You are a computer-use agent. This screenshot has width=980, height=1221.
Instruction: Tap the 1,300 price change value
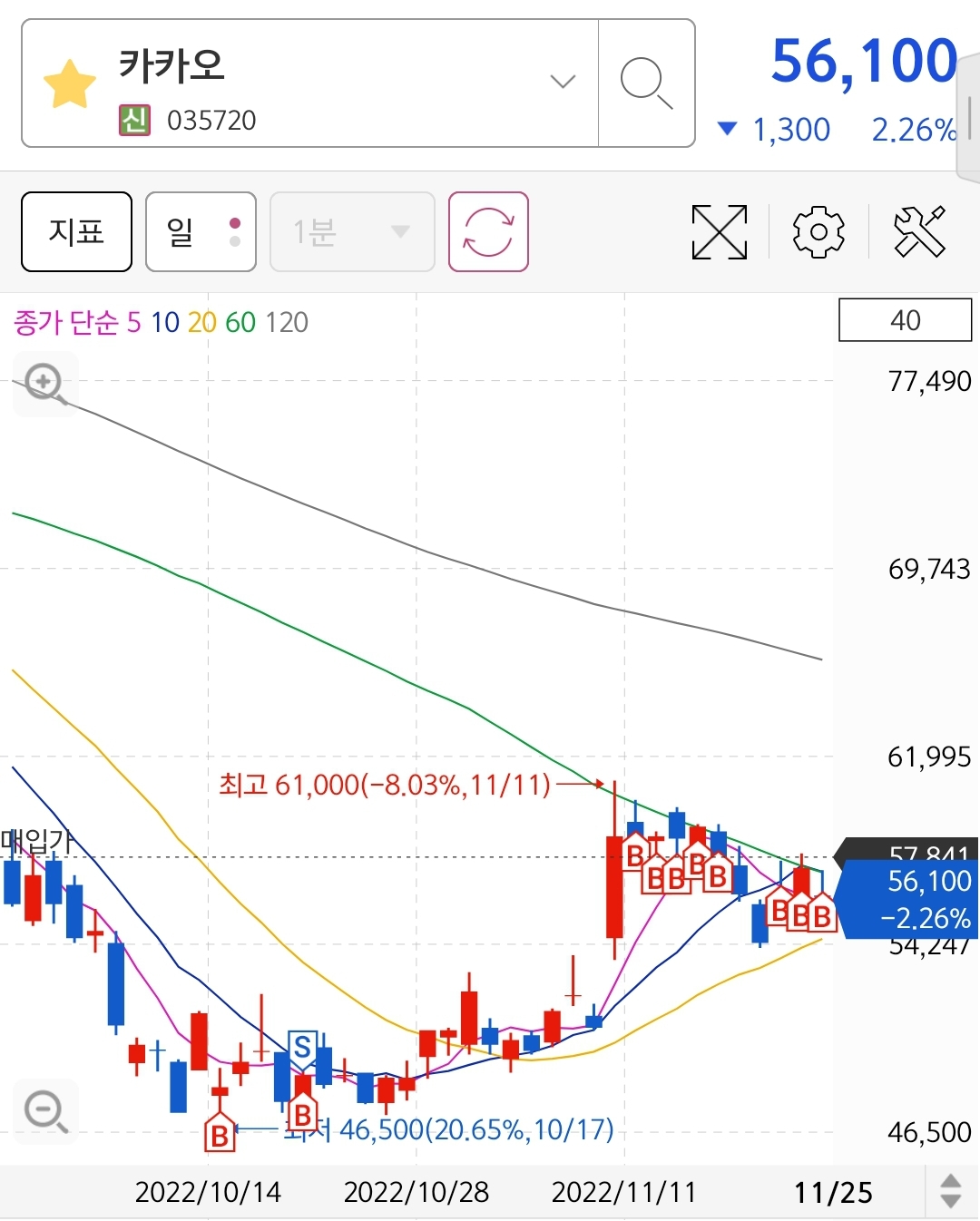(x=791, y=130)
